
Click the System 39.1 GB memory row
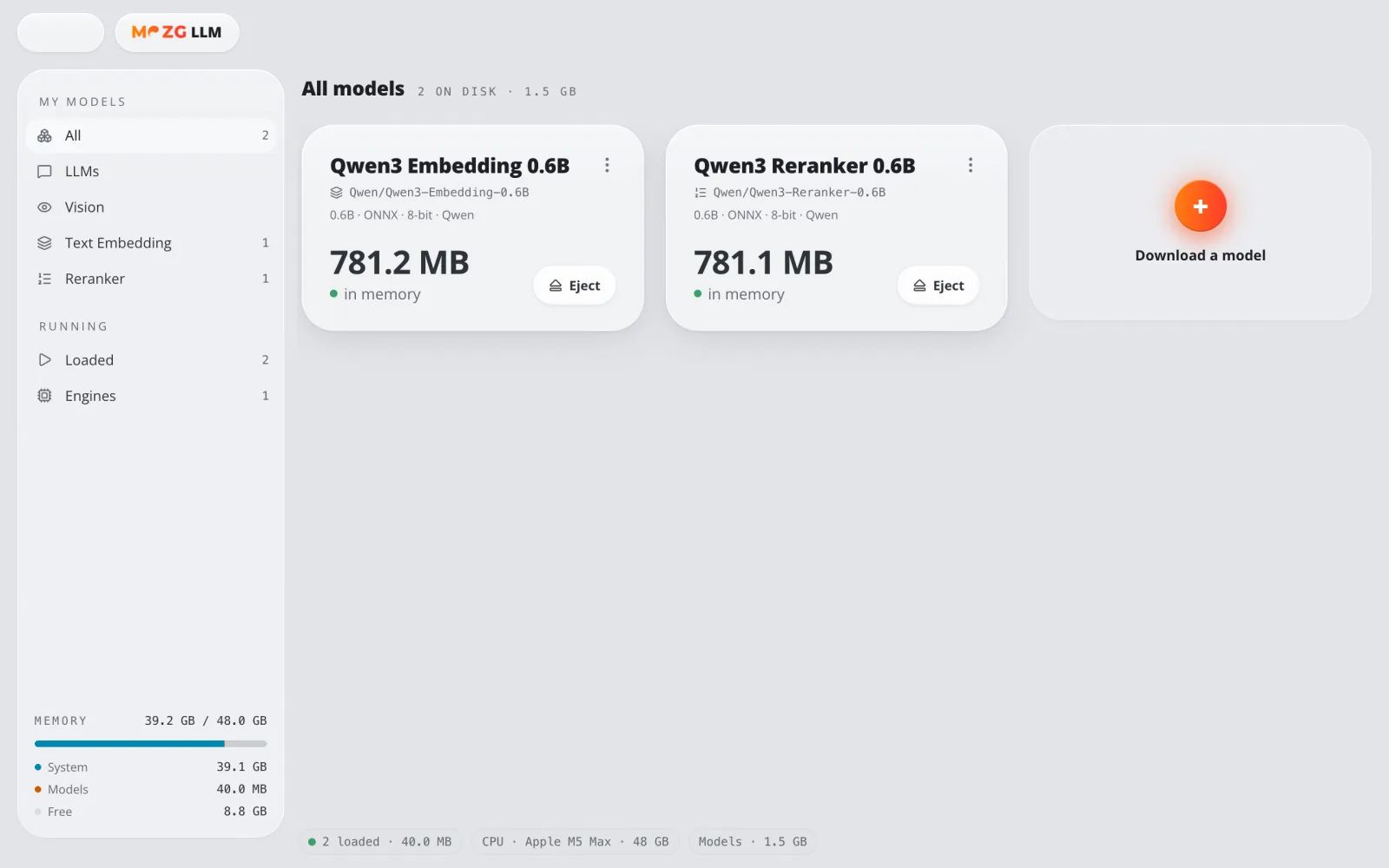151,767
